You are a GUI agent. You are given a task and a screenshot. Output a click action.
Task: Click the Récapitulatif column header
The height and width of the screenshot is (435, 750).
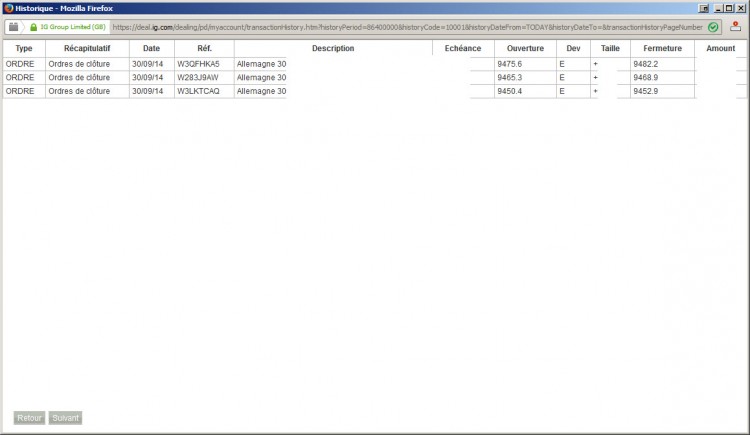click(87, 48)
